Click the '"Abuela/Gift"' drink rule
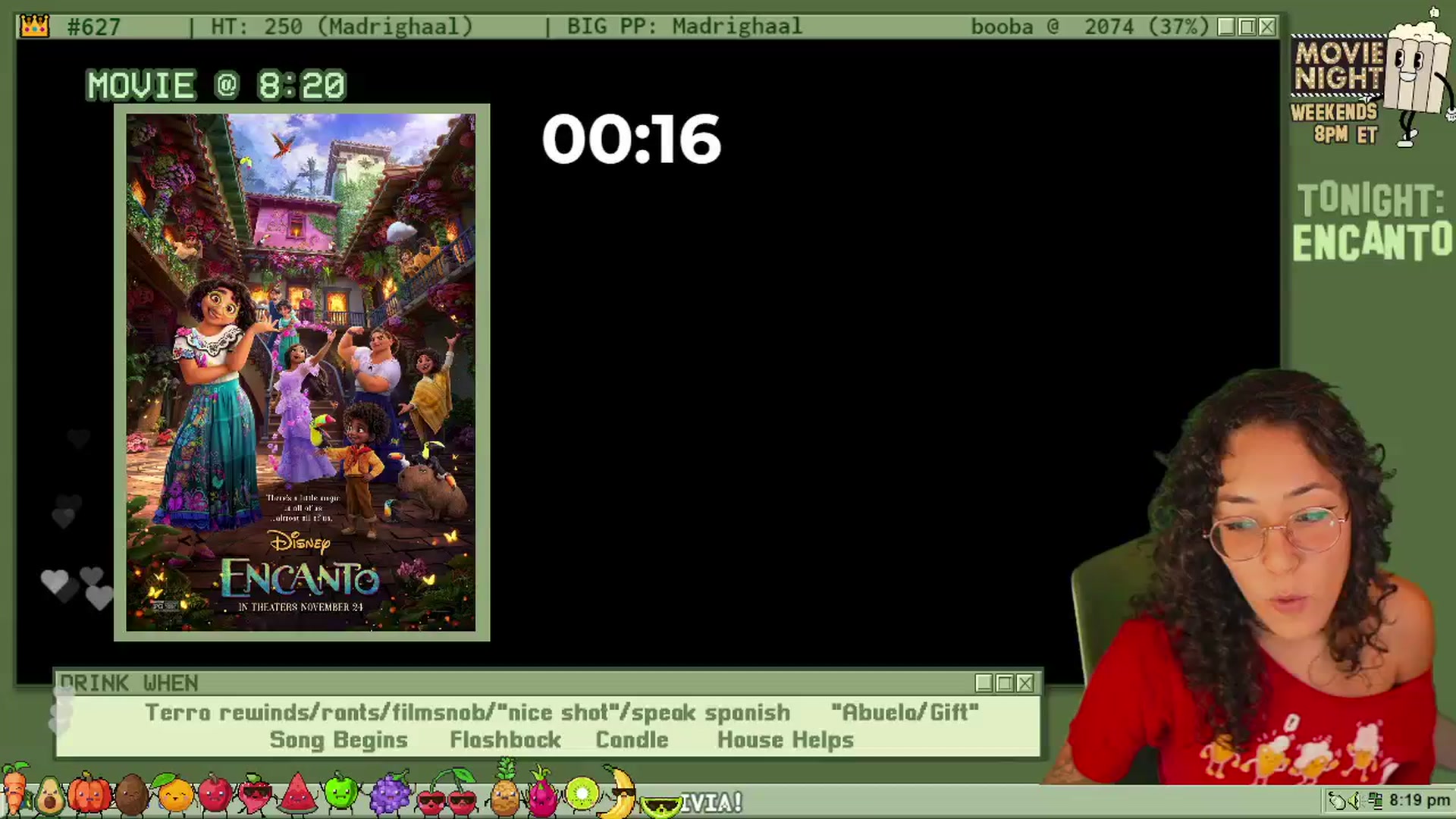Image resolution: width=1456 pixels, height=819 pixels. [905, 712]
